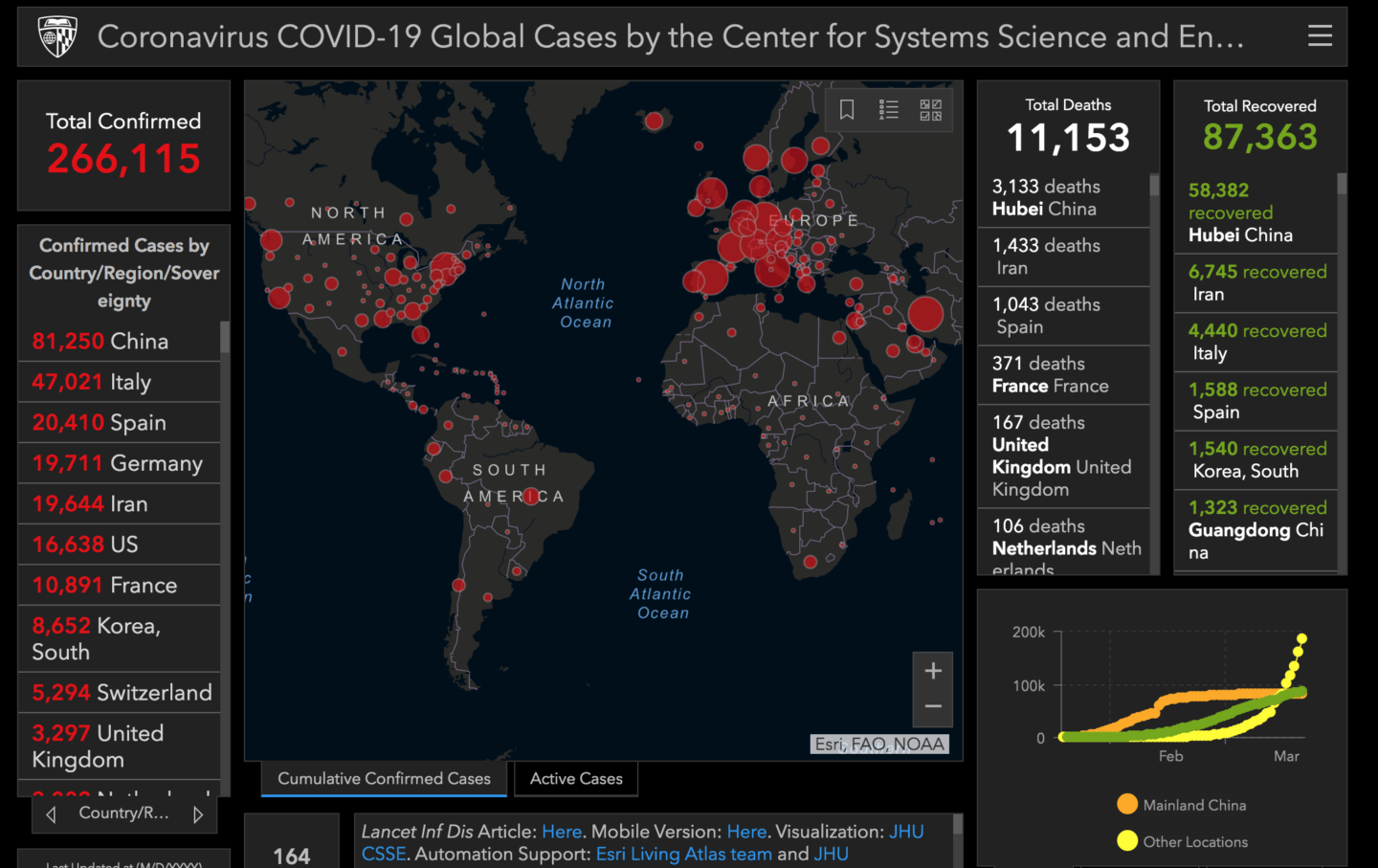
Task: Click the zoom out button on map
Action: tap(932, 709)
